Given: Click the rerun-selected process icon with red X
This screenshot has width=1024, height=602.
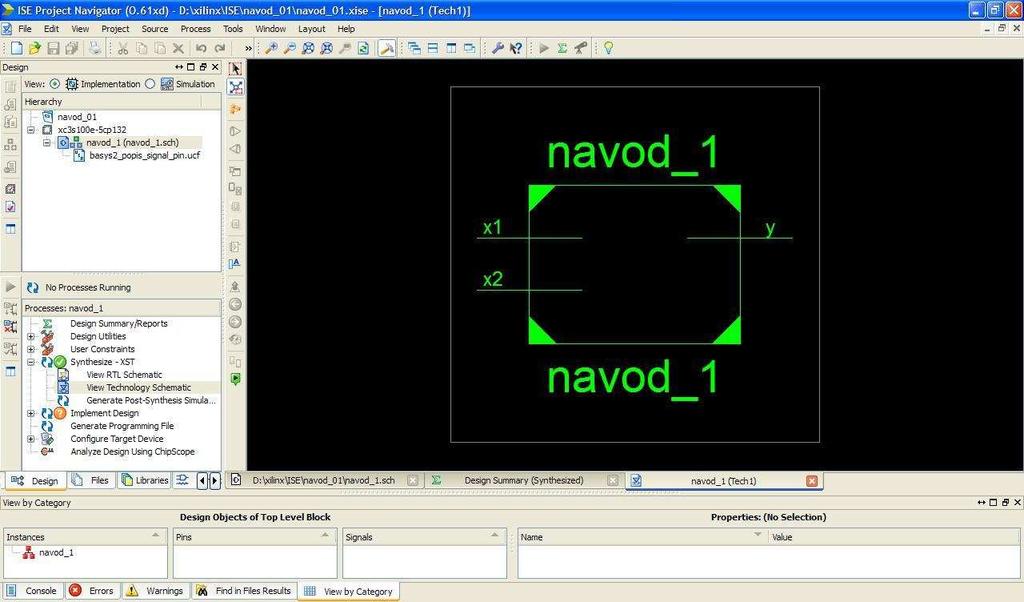Looking at the screenshot, I should [10, 326].
